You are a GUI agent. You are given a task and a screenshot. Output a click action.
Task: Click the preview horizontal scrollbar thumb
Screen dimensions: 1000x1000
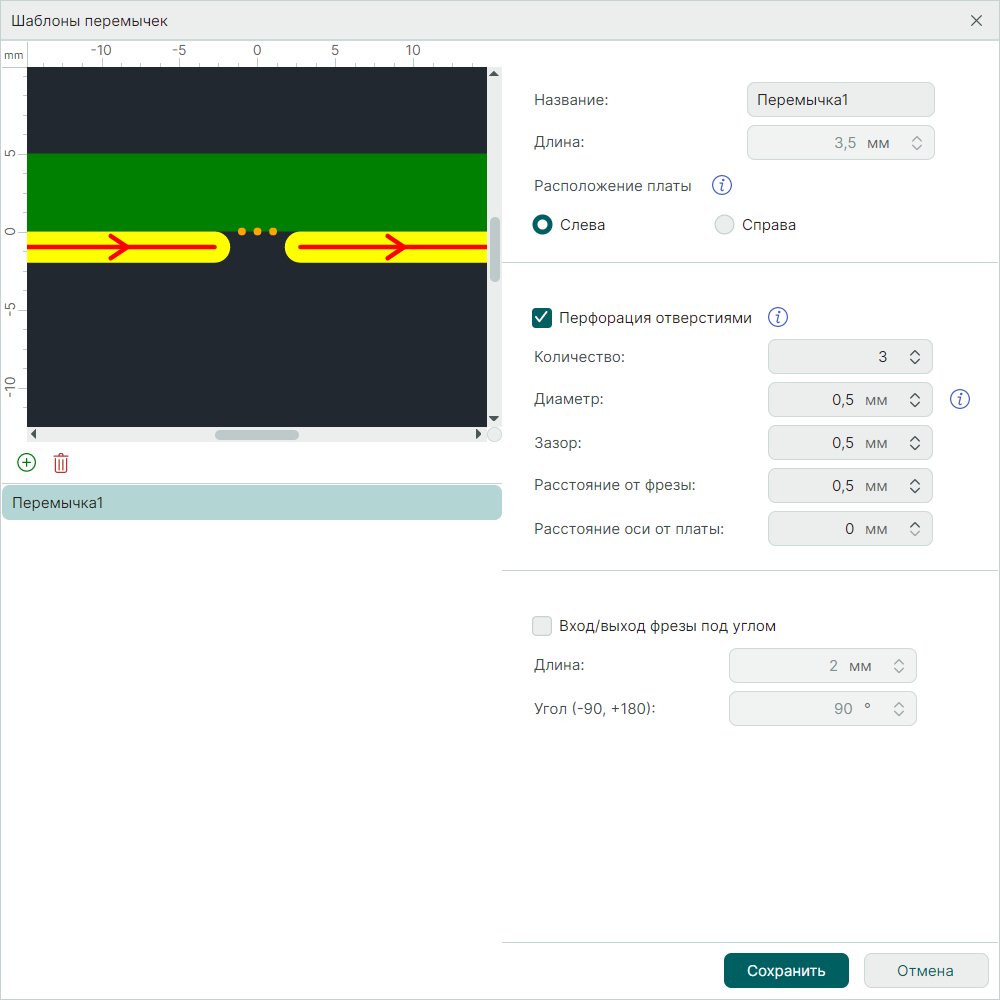pos(256,435)
